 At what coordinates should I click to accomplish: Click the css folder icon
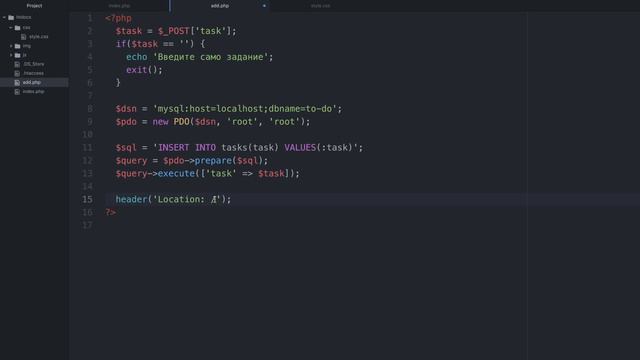(x=18, y=28)
